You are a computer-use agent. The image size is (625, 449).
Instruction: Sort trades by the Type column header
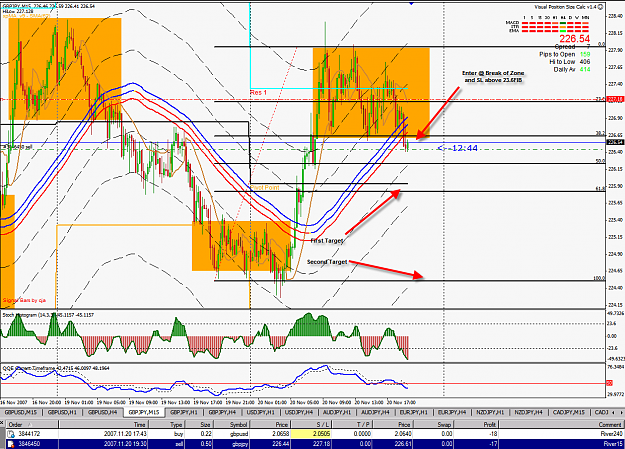point(167,424)
